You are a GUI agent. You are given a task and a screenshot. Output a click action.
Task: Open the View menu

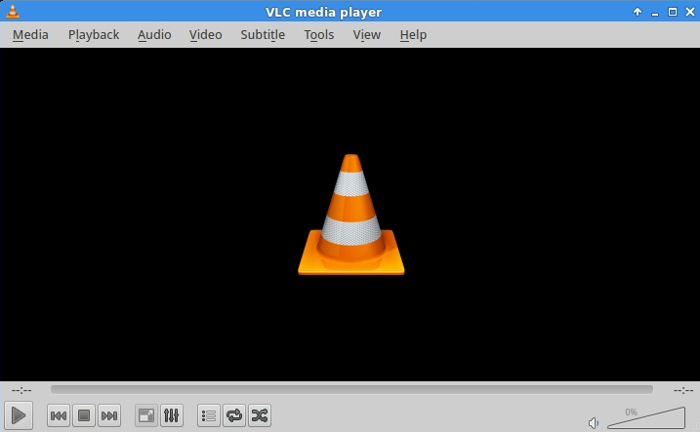coord(367,35)
